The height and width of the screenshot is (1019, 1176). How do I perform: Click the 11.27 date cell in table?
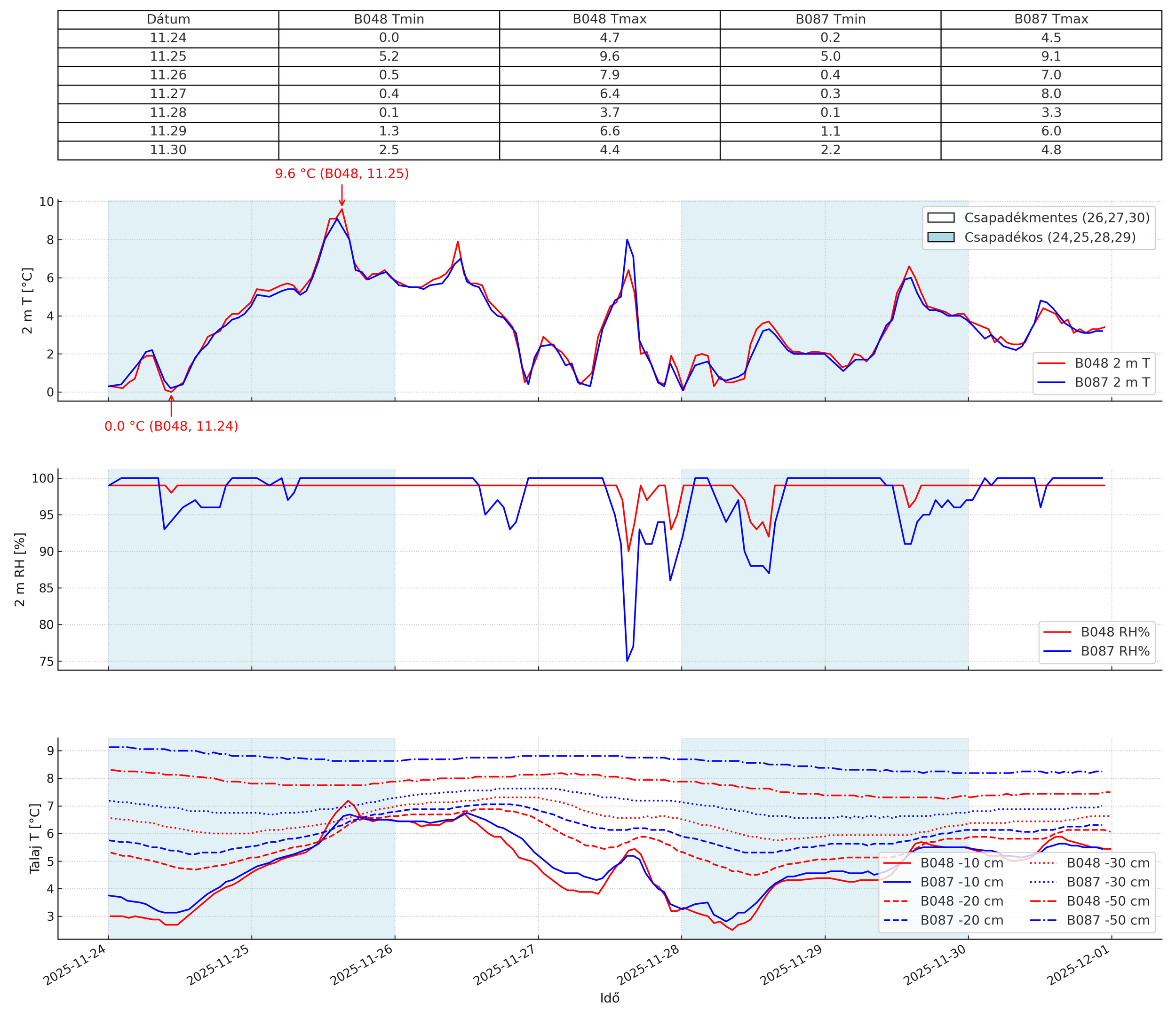pos(168,94)
